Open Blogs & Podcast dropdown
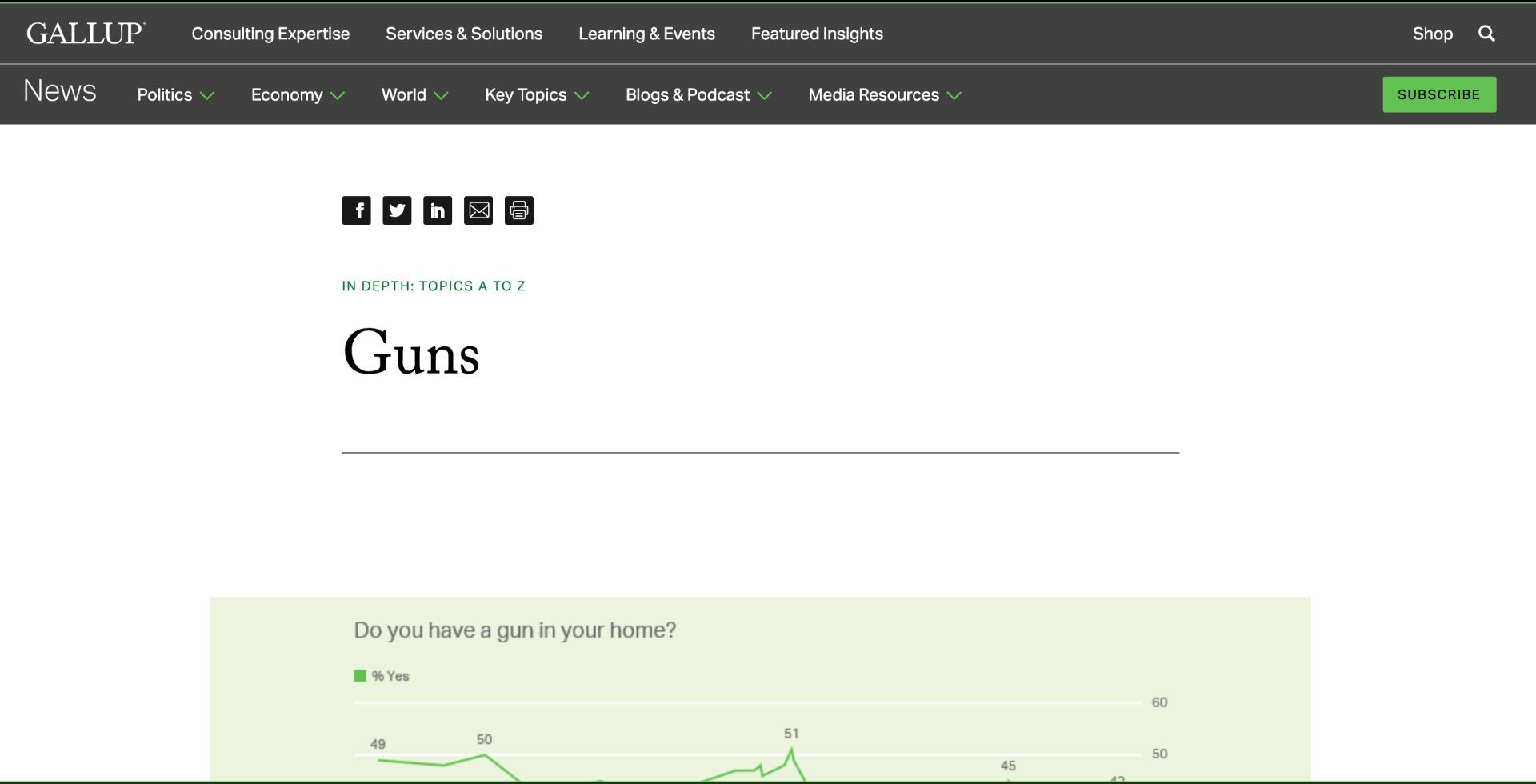The image size is (1536, 784). [x=698, y=95]
